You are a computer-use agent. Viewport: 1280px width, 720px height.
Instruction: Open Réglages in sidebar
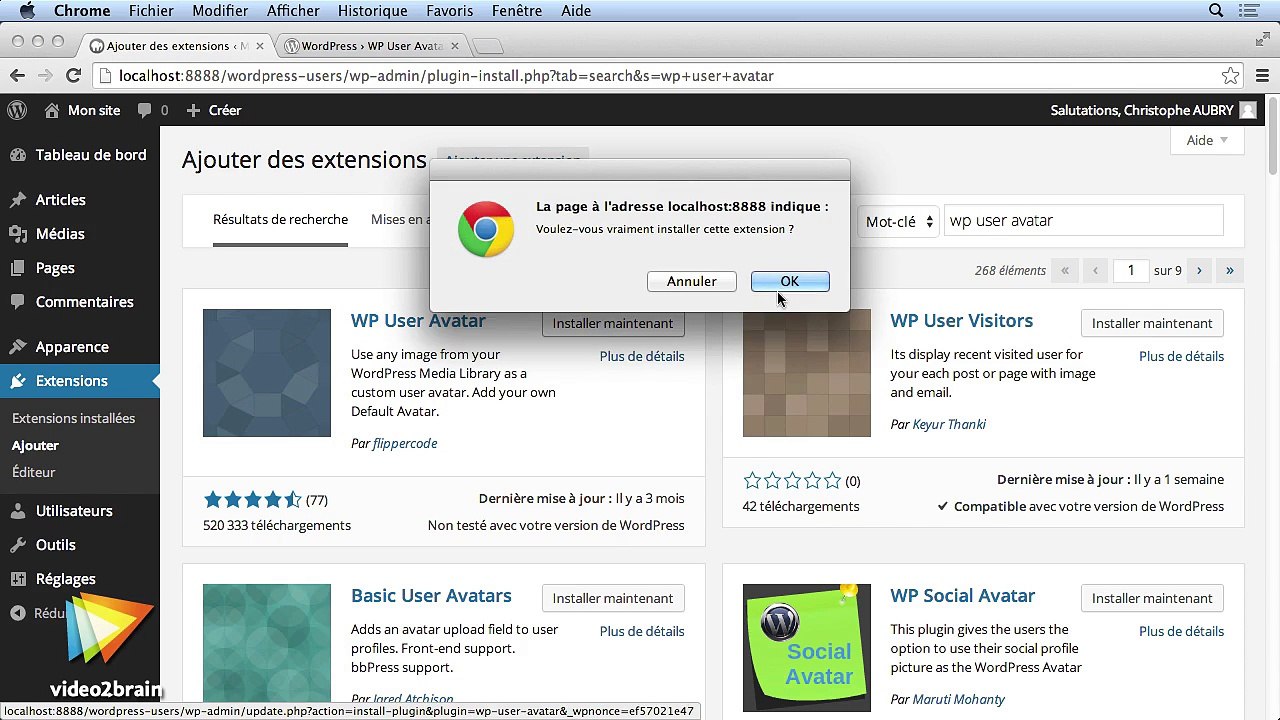[80, 579]
